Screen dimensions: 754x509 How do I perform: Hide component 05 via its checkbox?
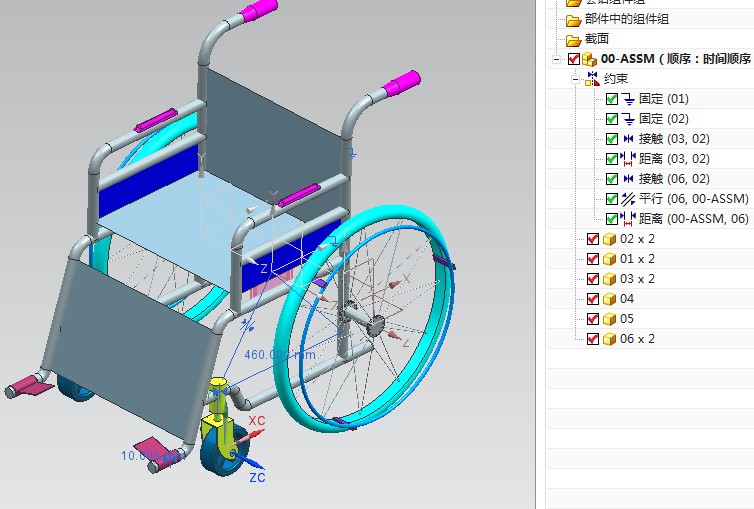(x=593, y=319)
